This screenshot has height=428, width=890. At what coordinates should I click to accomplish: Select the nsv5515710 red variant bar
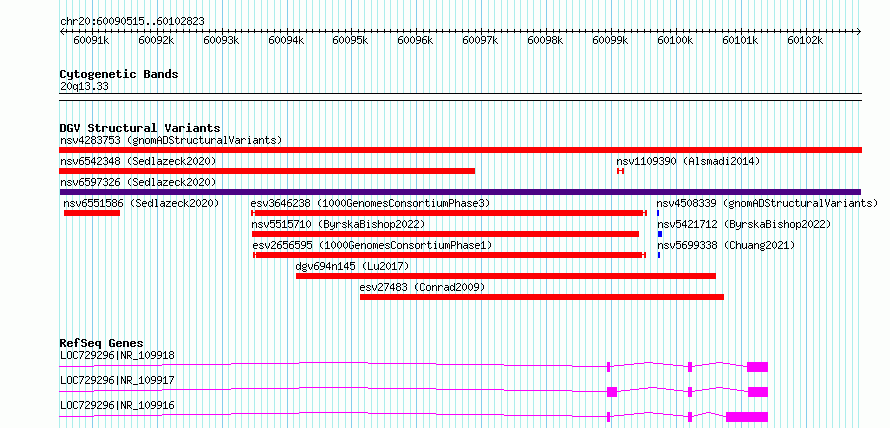(x=446, y=234)
